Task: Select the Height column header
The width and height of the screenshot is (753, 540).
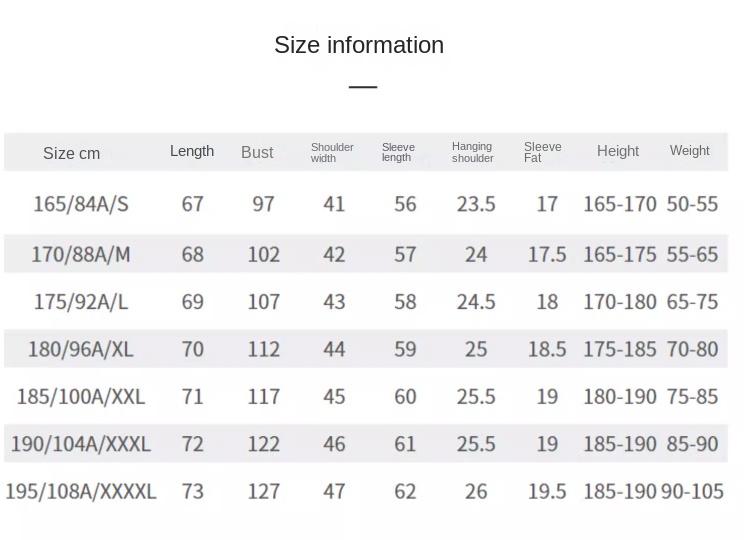Action: [618, 151]
